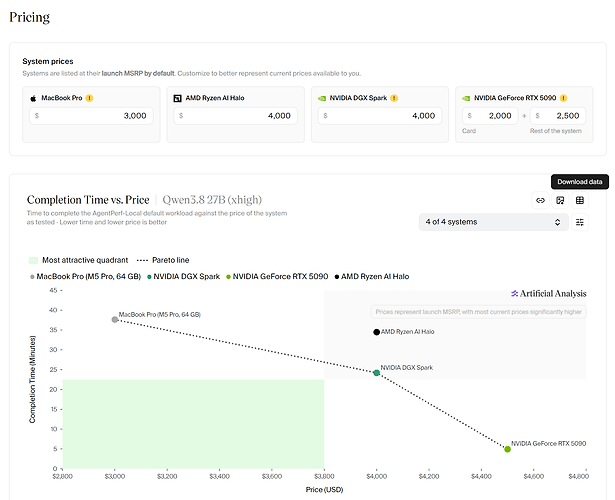
Task: Click the Price (USD) axis label
Action: tap(324, 489)
